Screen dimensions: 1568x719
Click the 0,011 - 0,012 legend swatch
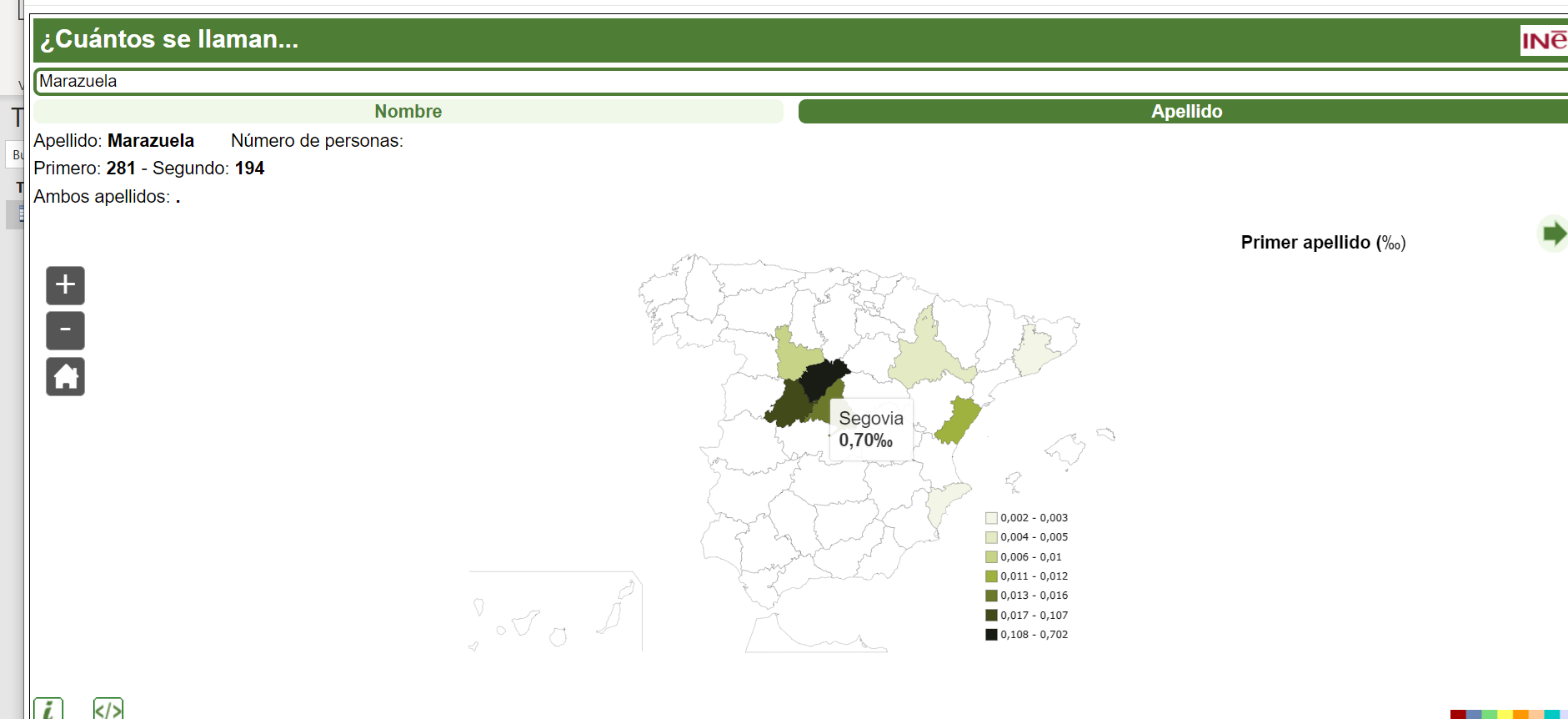(x=991, y=576)
